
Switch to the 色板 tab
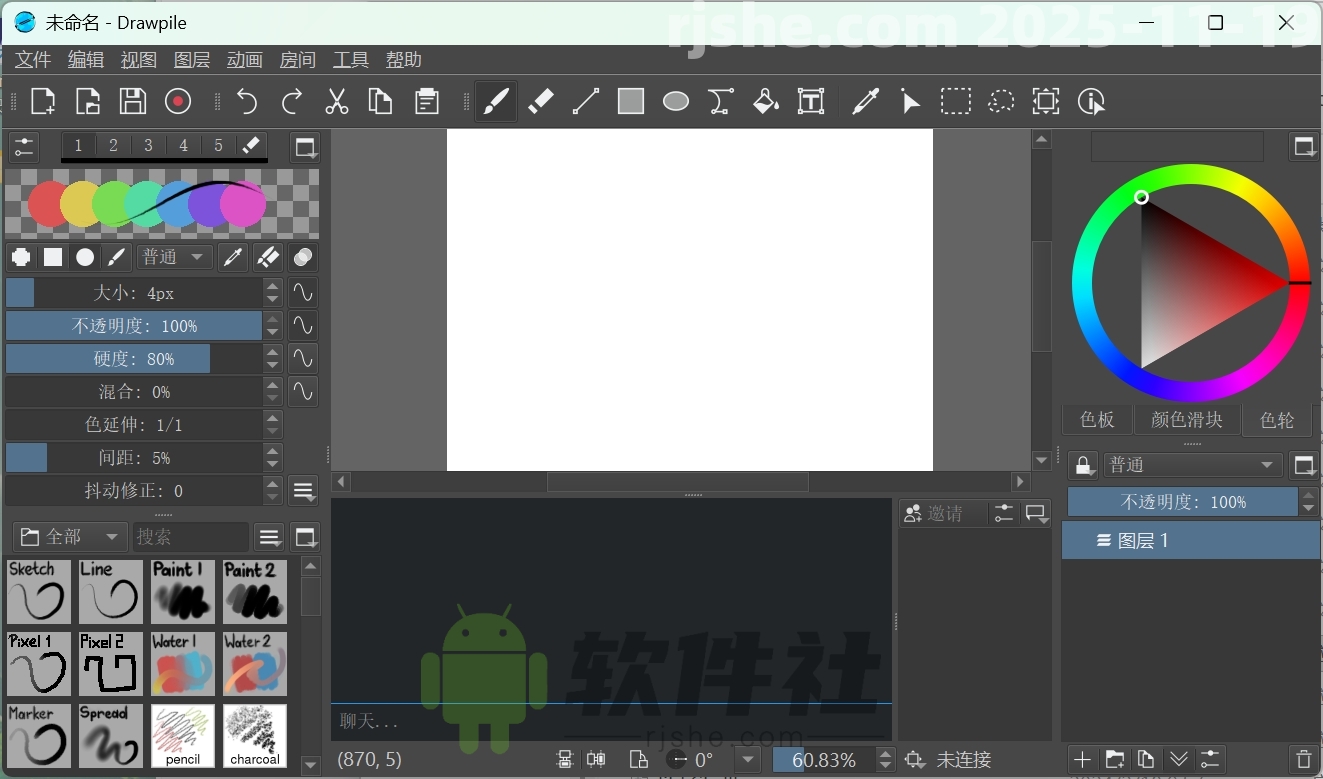[1096, 420]
